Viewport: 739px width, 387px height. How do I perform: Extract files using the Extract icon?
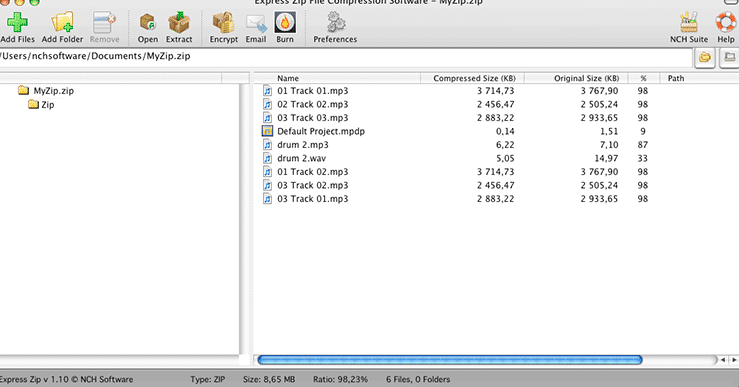click(179, 22)
